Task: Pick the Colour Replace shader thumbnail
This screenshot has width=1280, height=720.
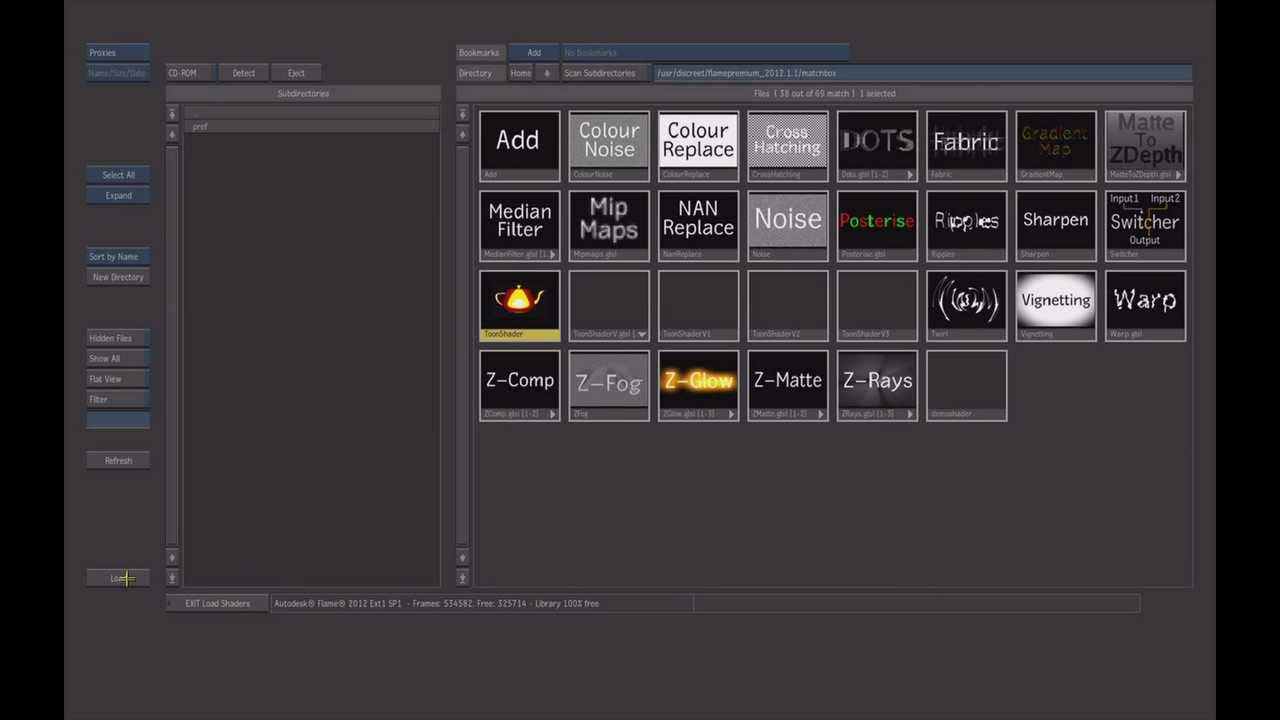Action: click(x=698, y=146)
